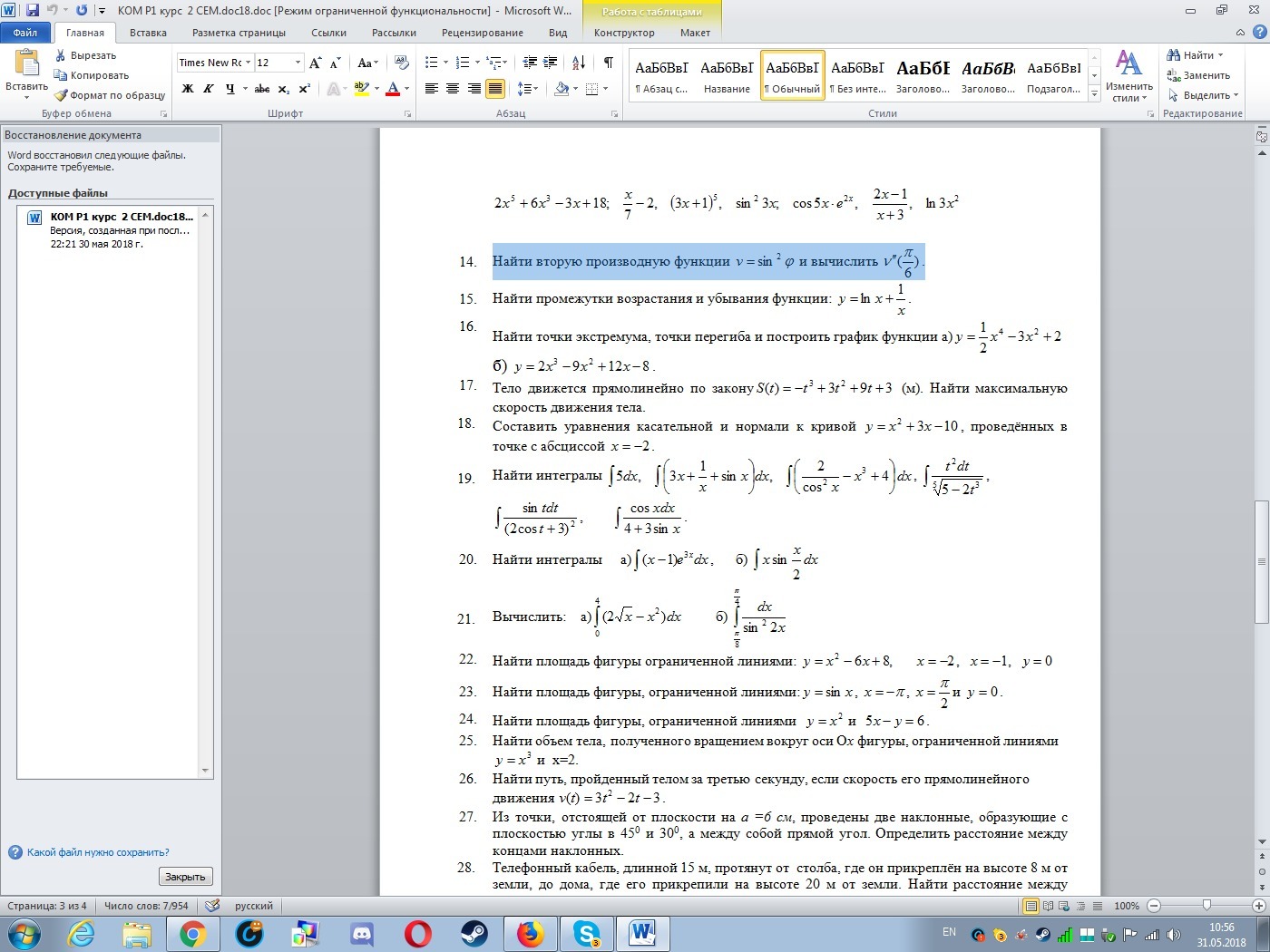Click the Закрыть button in recovery pane
Screen dimensions: 1270x952
pyautogui.click(x=186, y=877)
